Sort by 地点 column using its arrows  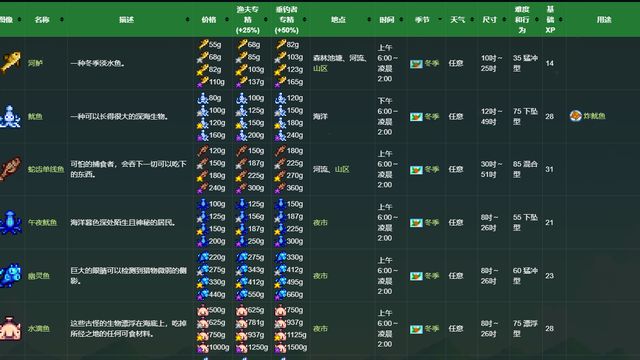pyautogui.click(x=369, y=20)
